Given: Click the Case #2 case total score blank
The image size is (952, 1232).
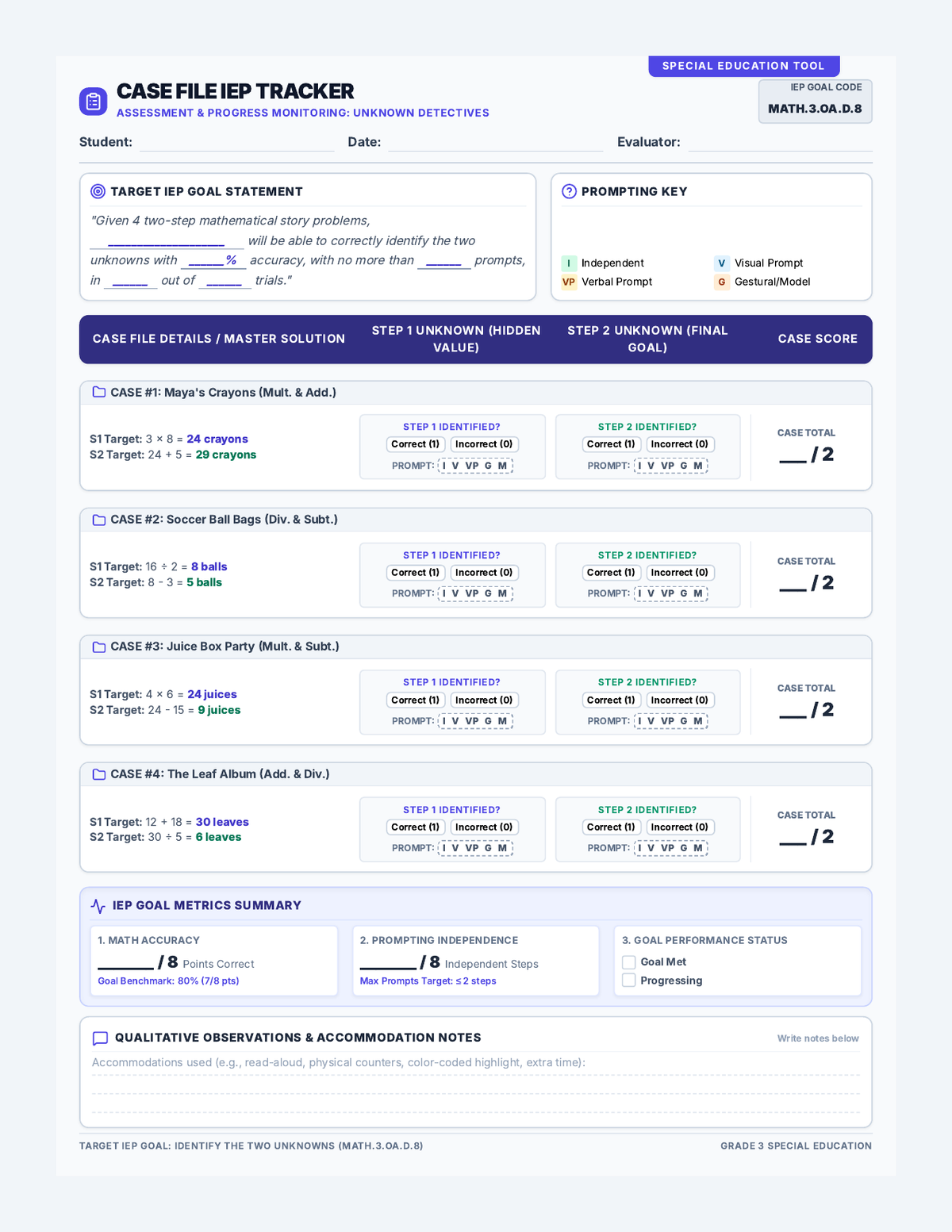Looking at the screenshot, I should click(x=793, y=585).
